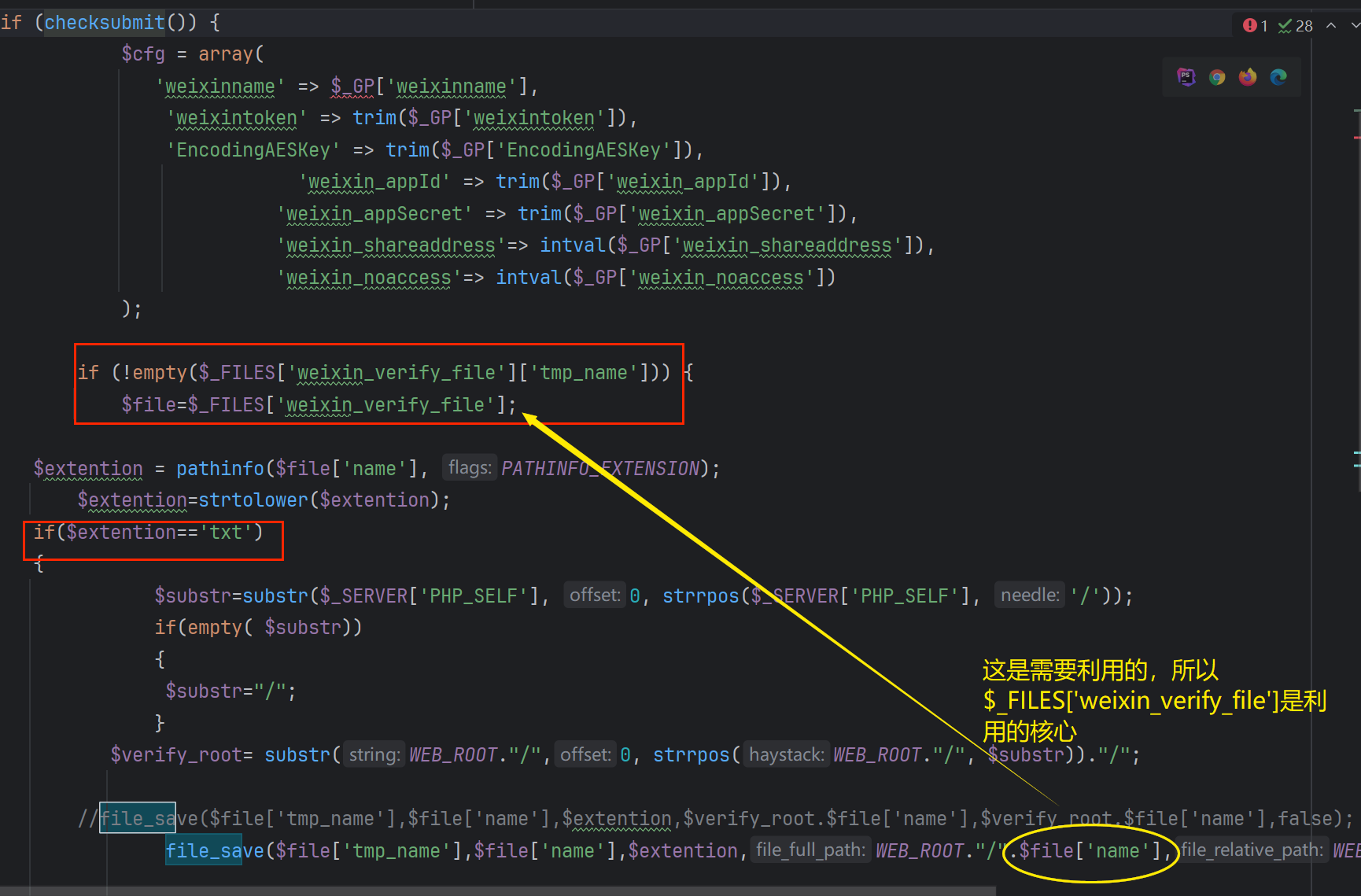This screenshot has height=896, width=1361.
Task: Click the 'file_full_path:' parameter hint
Action: (810, 850)
